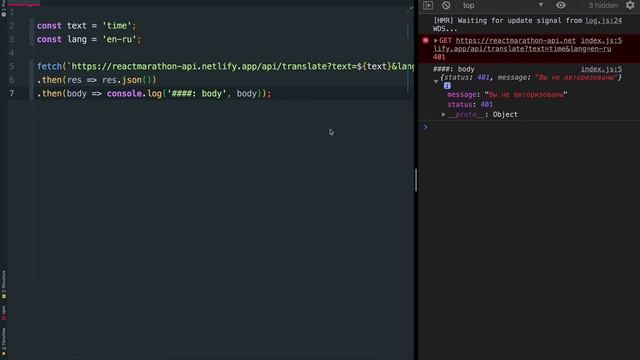
Task: Collapse the logged status 401 object
Action: click(436, 82)
